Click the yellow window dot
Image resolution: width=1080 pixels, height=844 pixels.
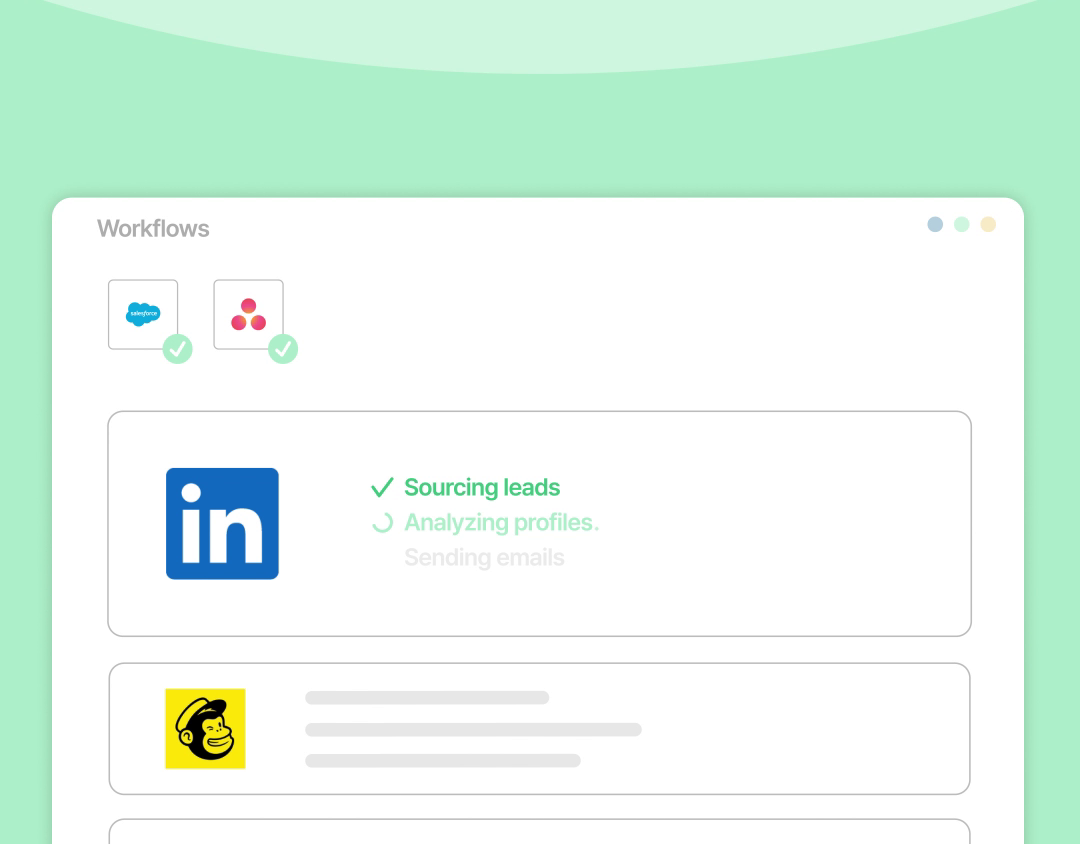[988, 225]
